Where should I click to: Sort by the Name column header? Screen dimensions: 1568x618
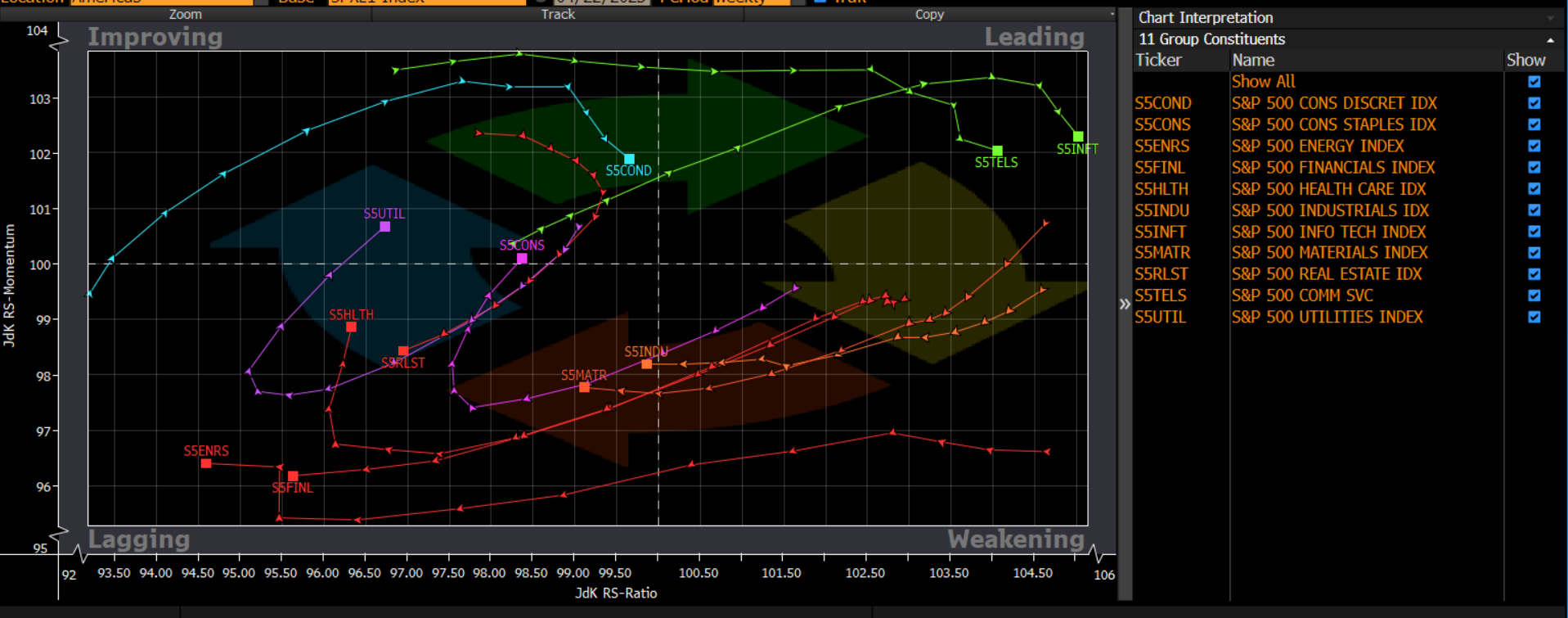click(x=1253, y=61)
